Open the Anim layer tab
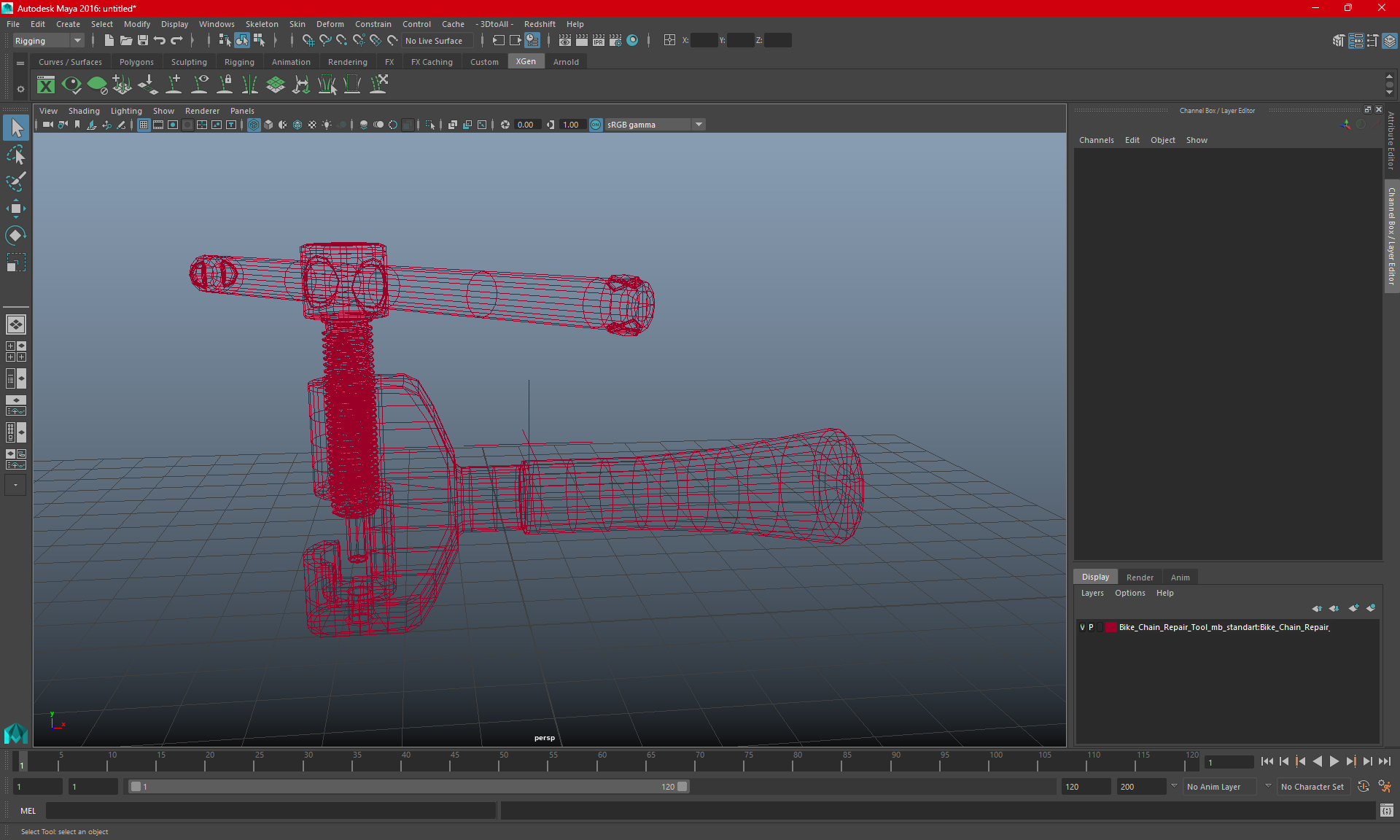The width and height of the screenshot is (1400, 840). [1180, 577]
